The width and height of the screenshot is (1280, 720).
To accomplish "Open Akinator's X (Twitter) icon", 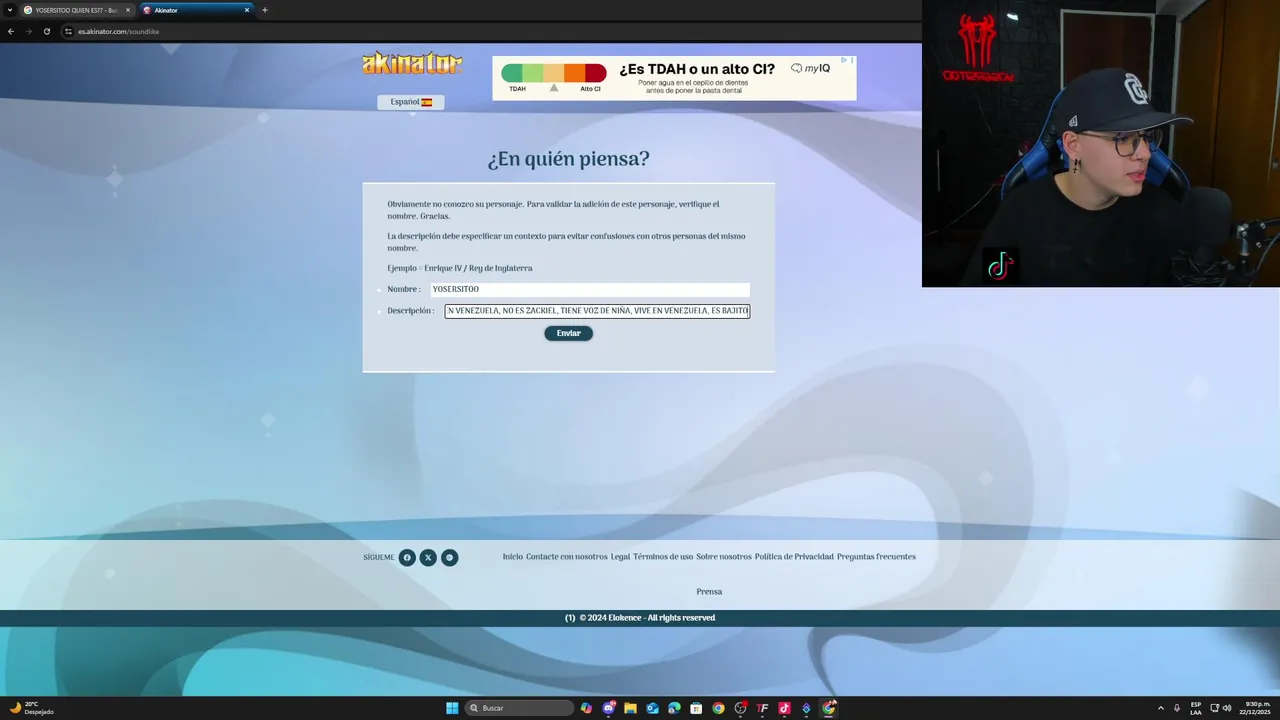I will click(428, 557).
